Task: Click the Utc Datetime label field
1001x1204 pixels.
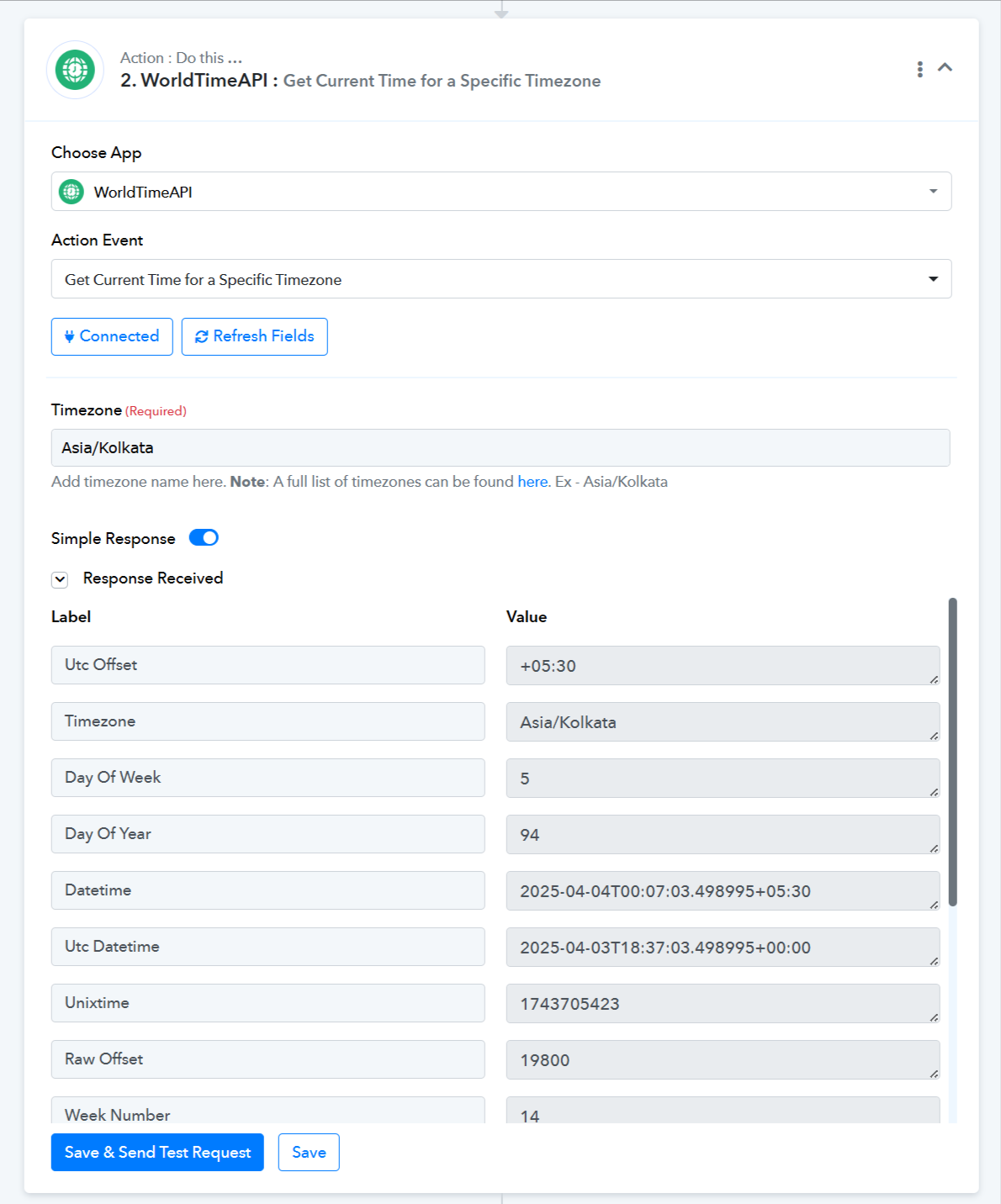Action: (x=268, y=947)
